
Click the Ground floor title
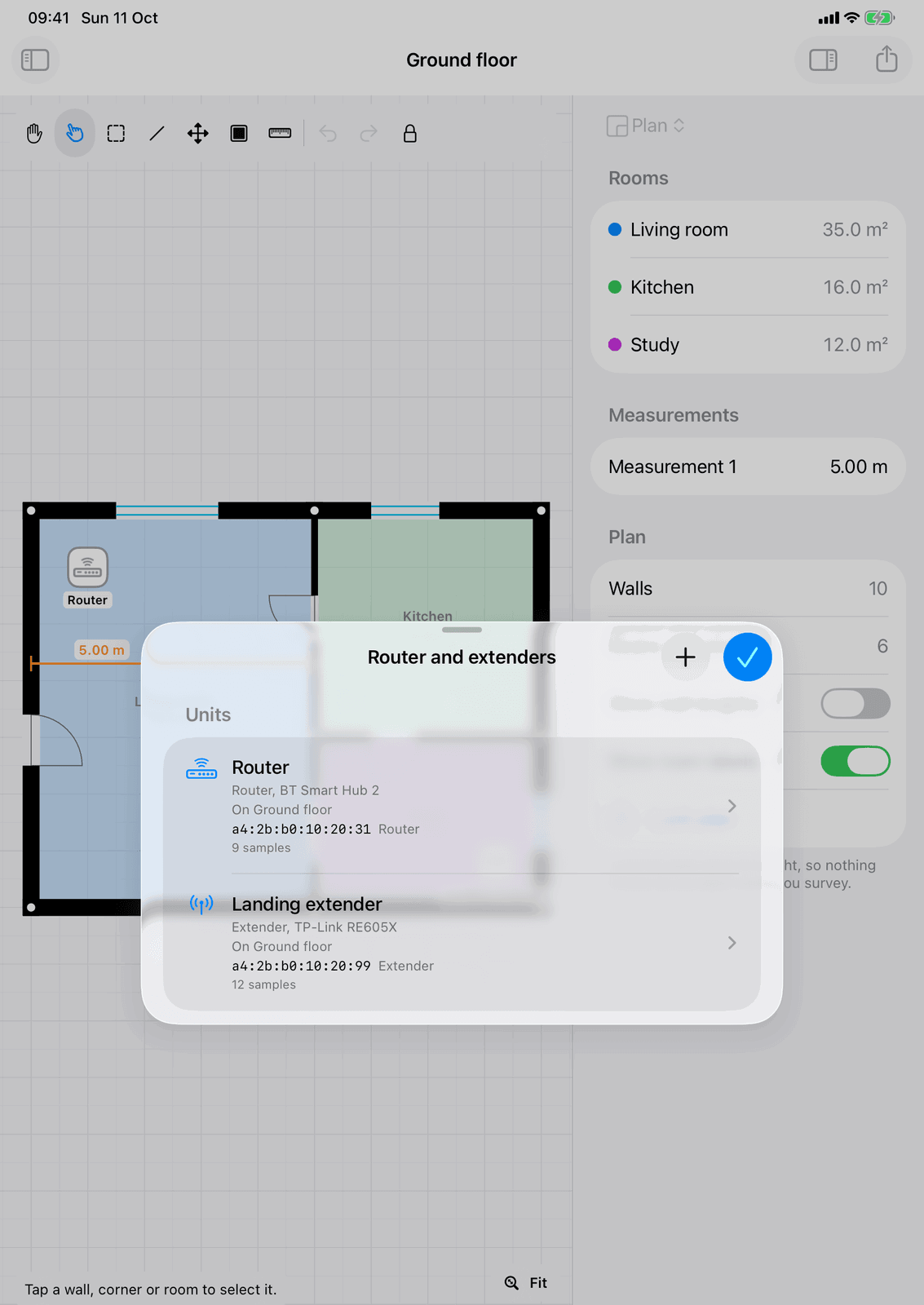click(x=462, y=60)
